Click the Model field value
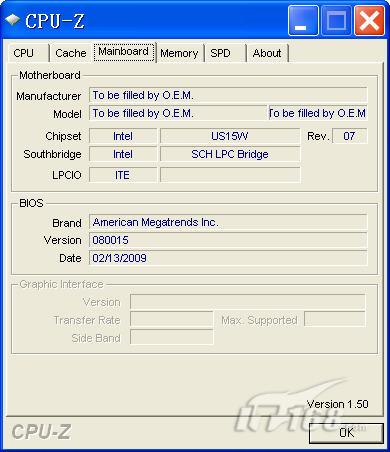The image size is (390, 452). click(178, 113)
